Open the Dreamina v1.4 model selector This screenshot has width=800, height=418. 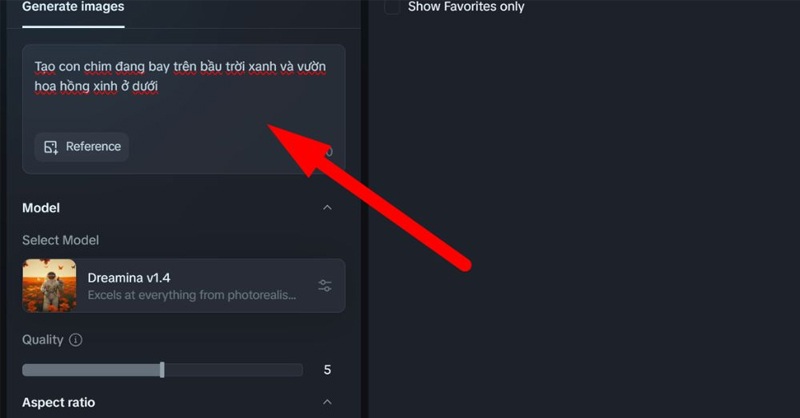(x=184, y=285)
